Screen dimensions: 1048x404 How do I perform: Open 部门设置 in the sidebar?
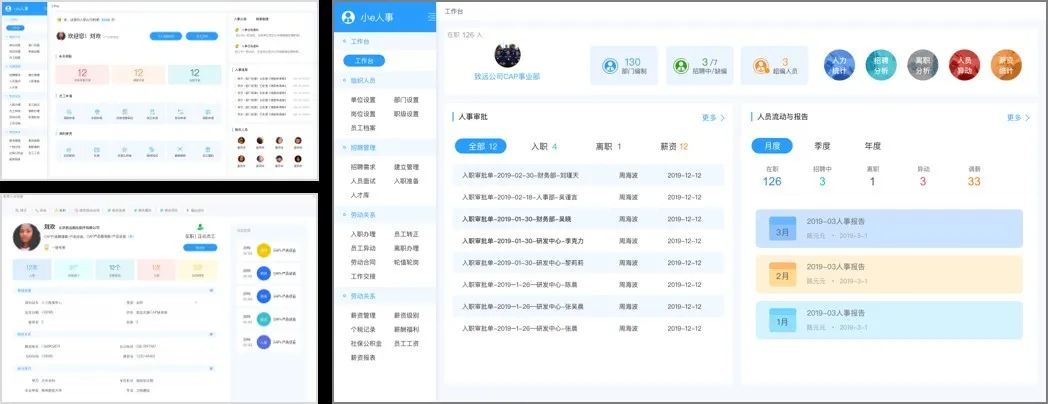coord(406,100)
